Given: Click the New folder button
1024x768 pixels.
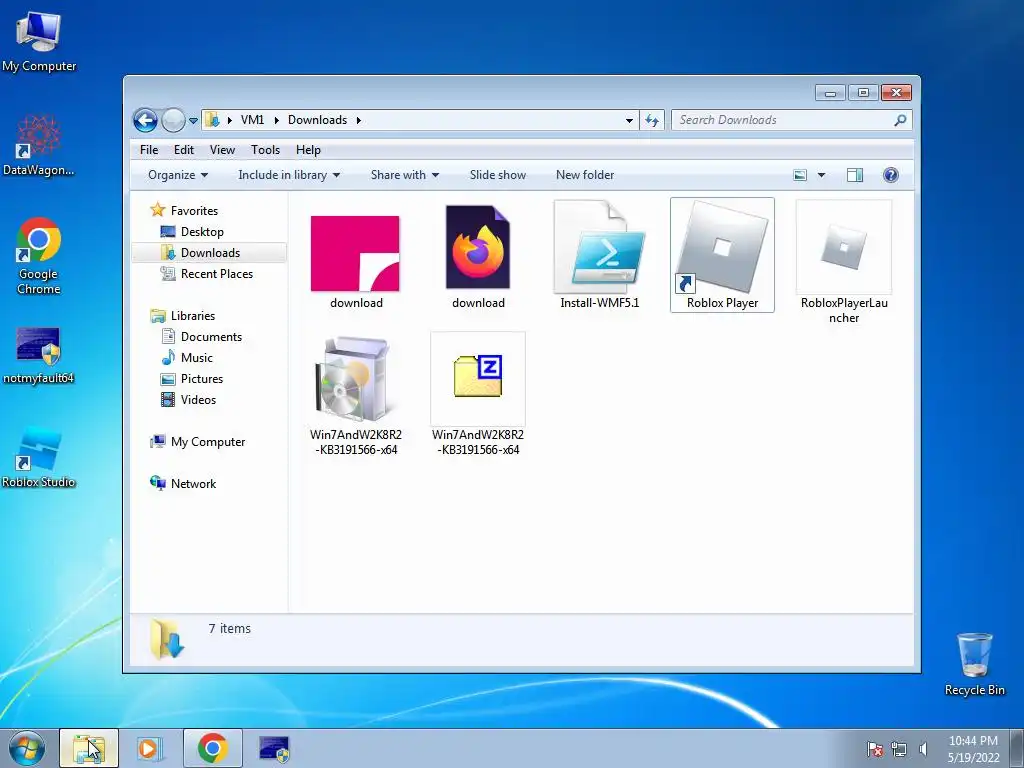Looking at the screenshot, I should click(x=584, y=175).
